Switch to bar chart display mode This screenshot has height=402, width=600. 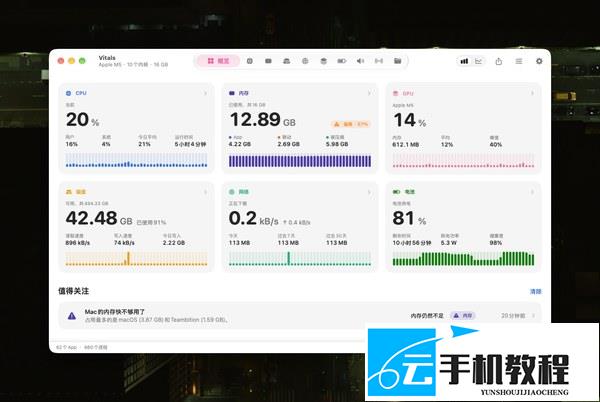[x=464, y=61]
